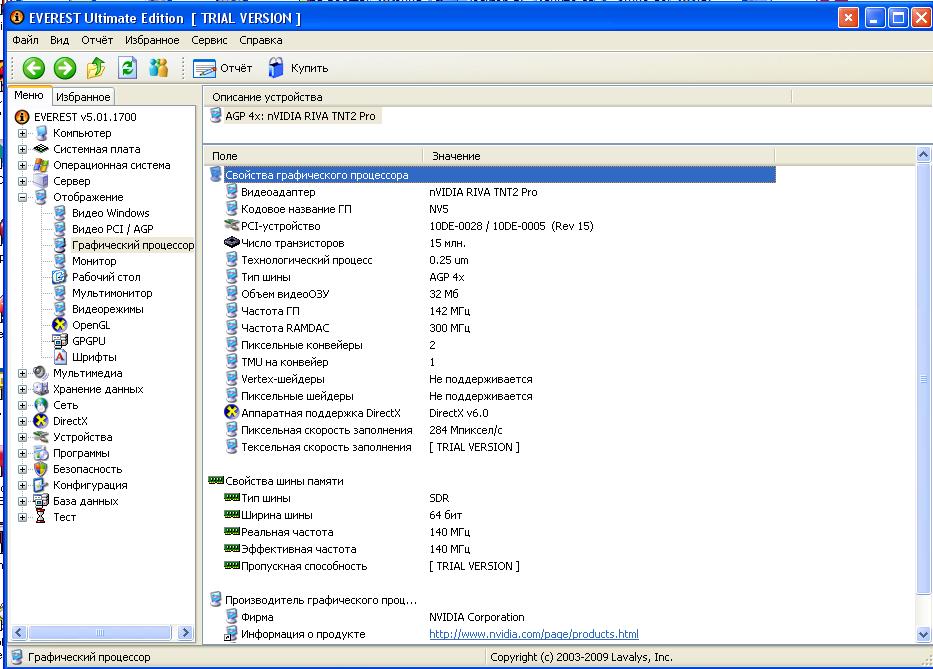The image size is (933, 669).
Task: Open the Отчёт menu in menu bar
Action: (x=97, y=40)
